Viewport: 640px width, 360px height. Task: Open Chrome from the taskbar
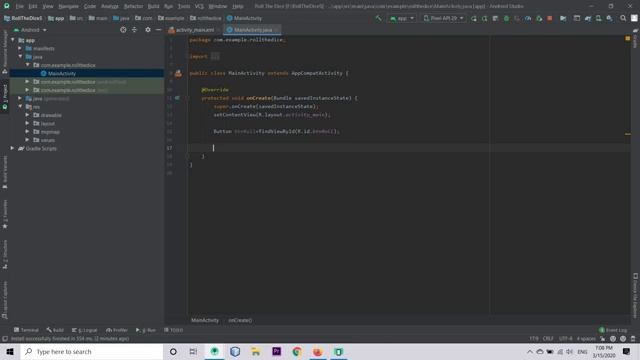click(x=297, y=351)
